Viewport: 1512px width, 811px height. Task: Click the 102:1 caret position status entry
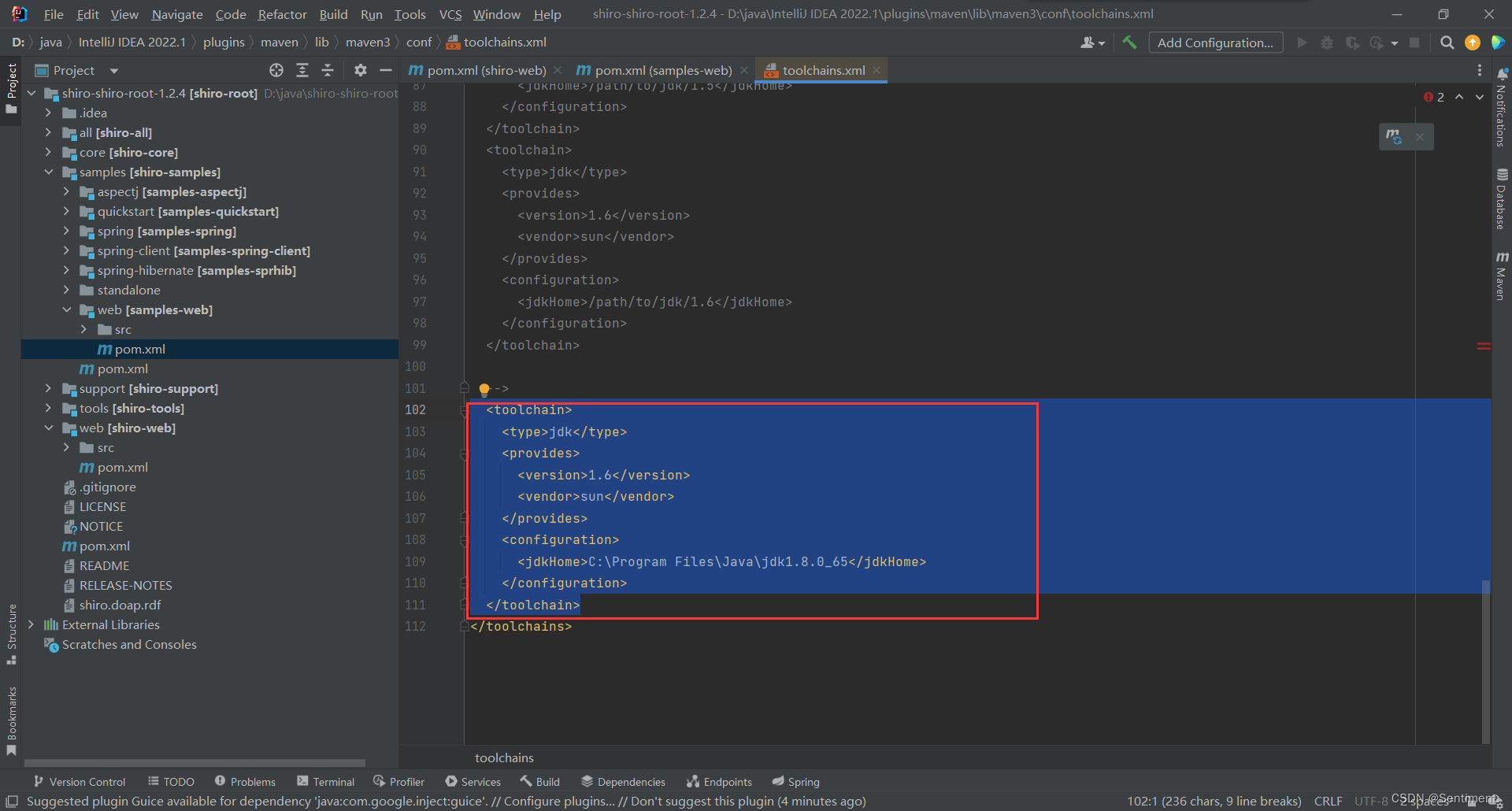(1214, 801)
